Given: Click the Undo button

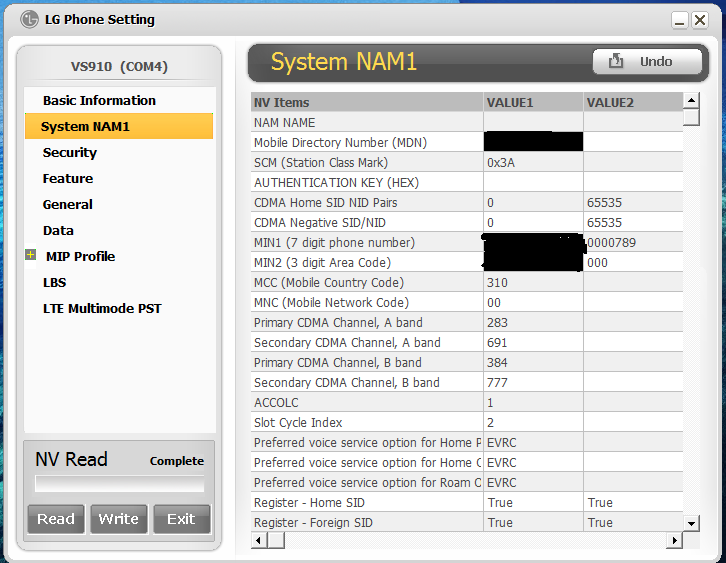Looking at the screenshot, I should (646, 62).
